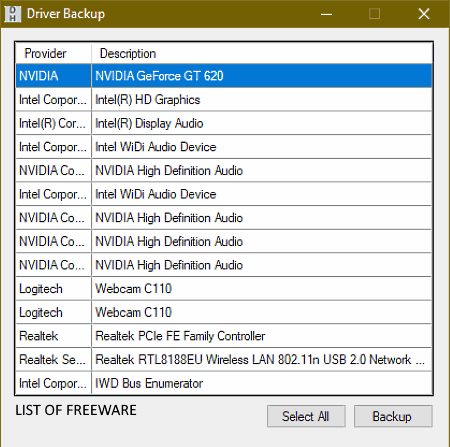Click the Intel(R) Cor... provider cell

(x=53, y=123)
